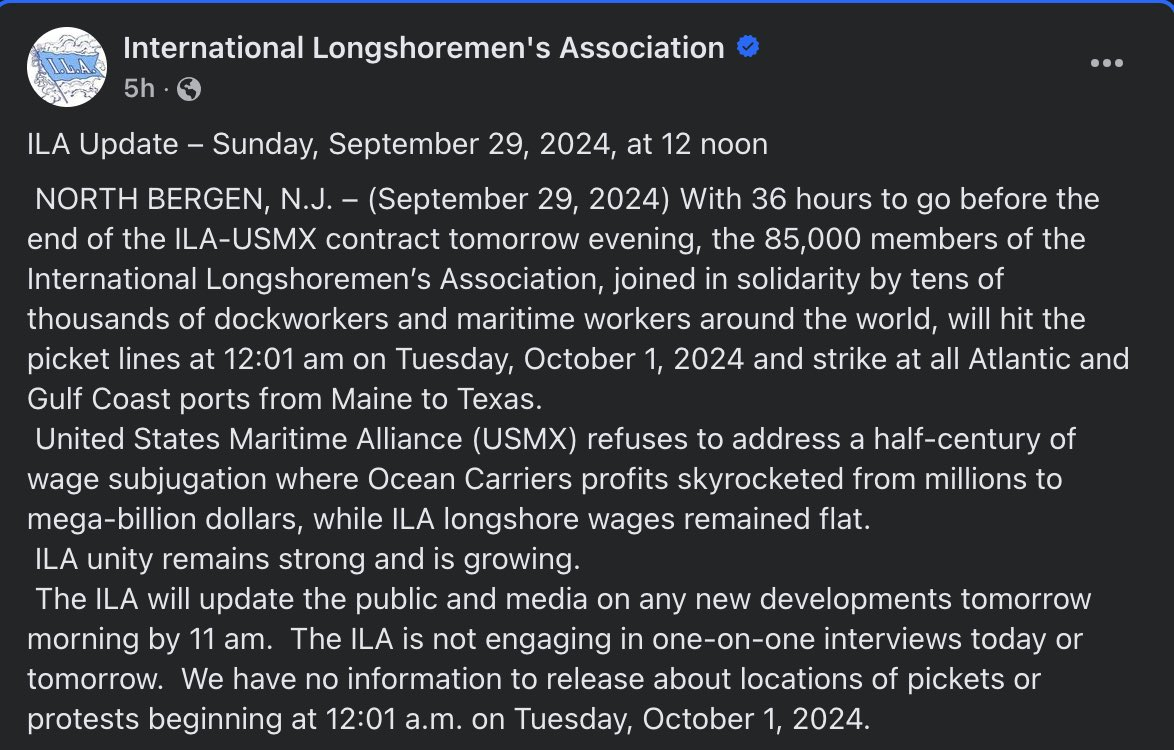This screenshot has width=1174, height=750.
Task: Click the blue verified badge
Action: point(748,46)
